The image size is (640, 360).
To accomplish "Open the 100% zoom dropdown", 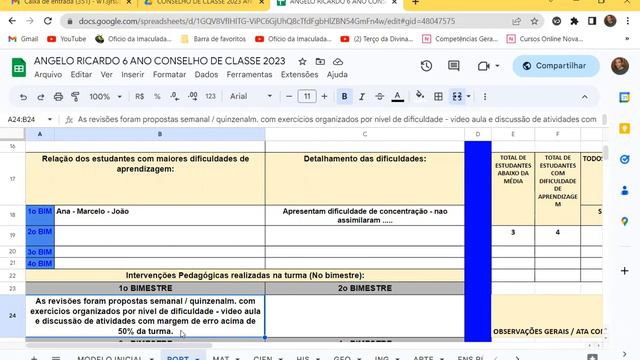I will coord(105,97).
